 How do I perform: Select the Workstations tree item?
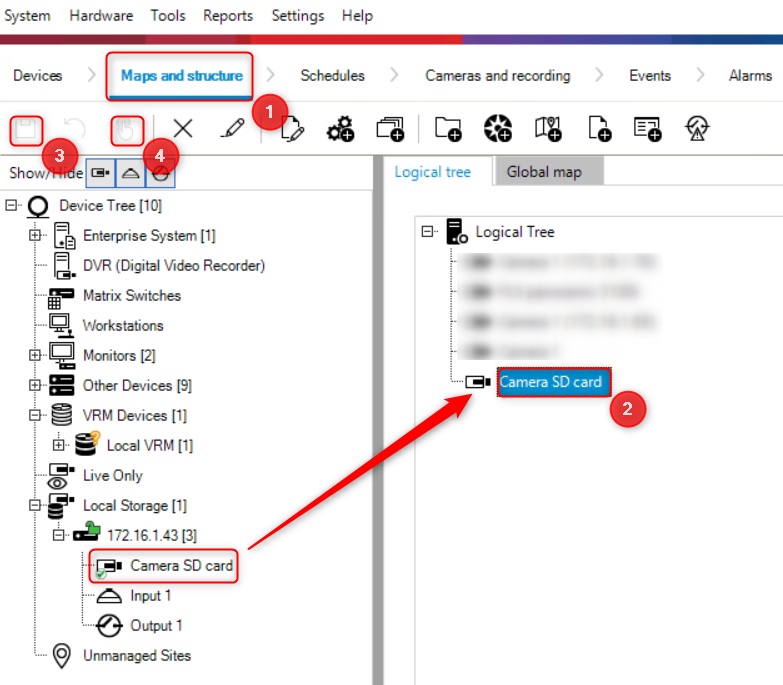click(x=123, y=325)
